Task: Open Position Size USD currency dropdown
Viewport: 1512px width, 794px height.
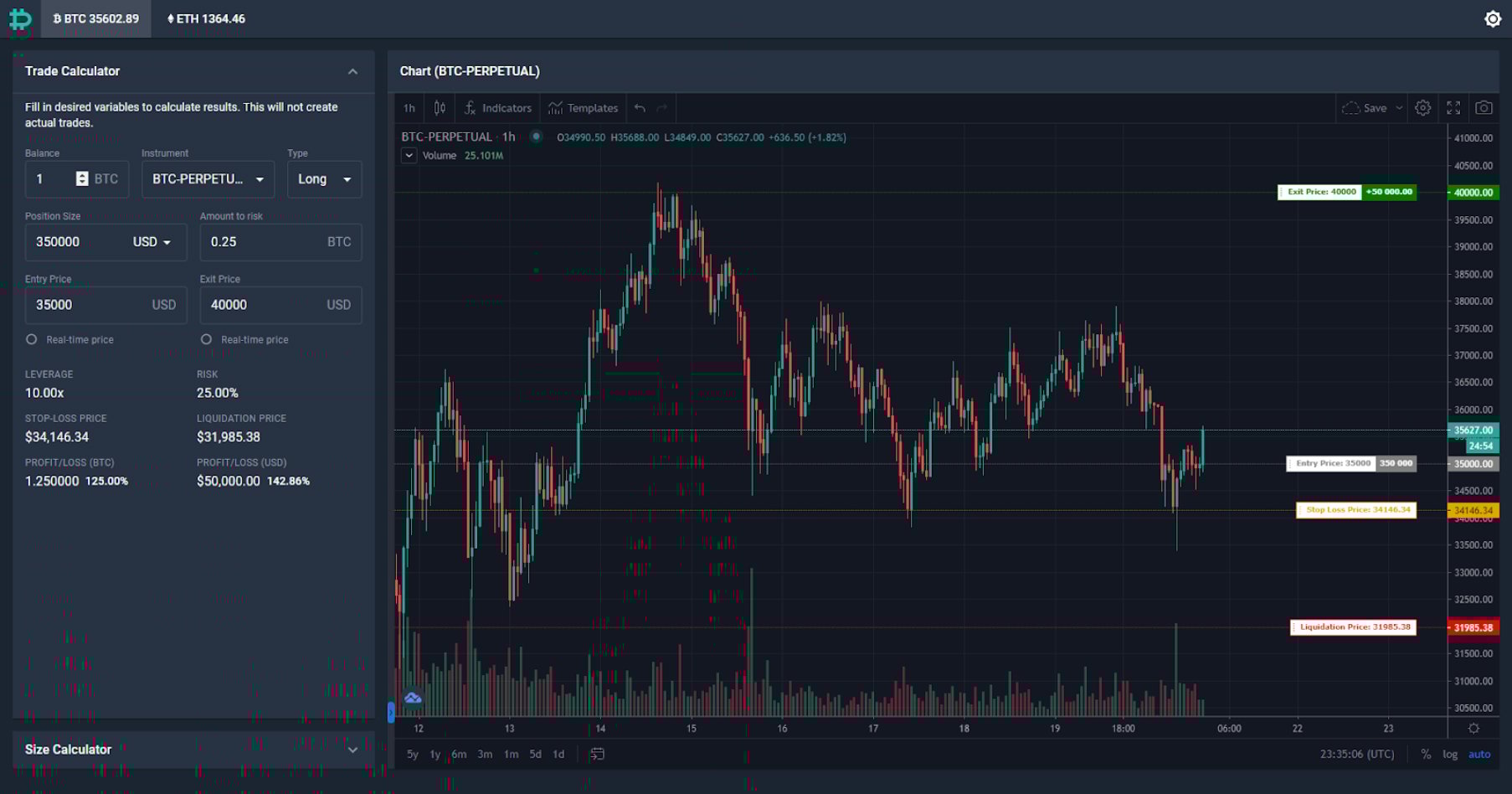Action: pyautogui.click(x=152, y=242)
